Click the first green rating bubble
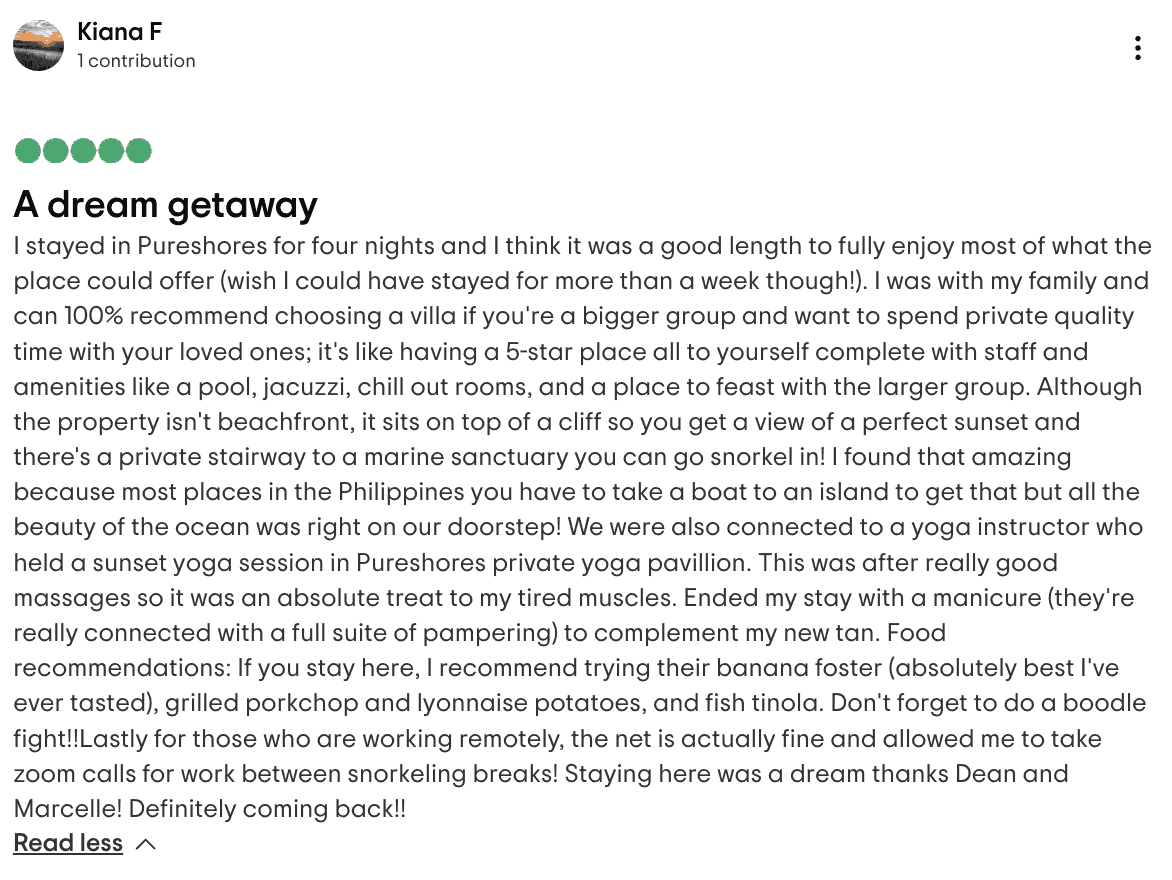Screen dimensions: 1172x880 click(x=28, y=151)
